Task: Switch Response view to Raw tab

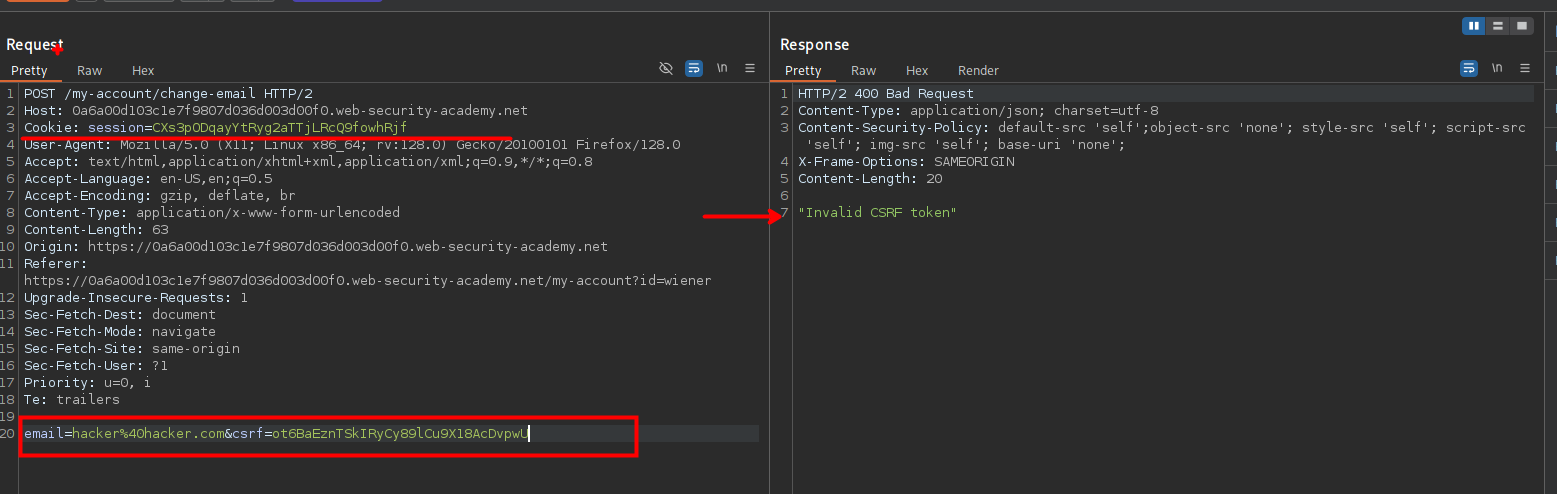Action: tap(864, 71)
